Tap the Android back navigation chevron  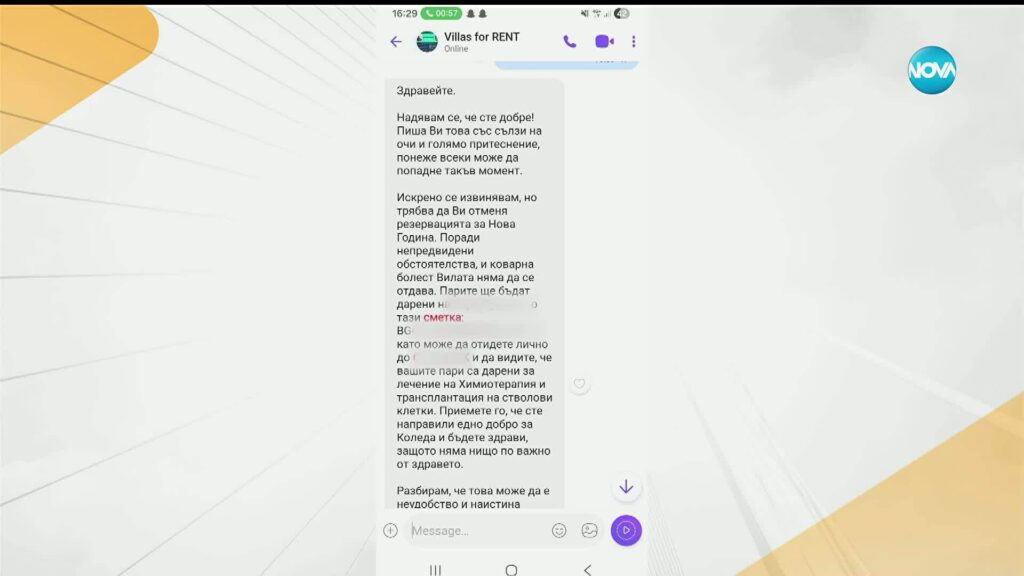[x=588, y=570]
